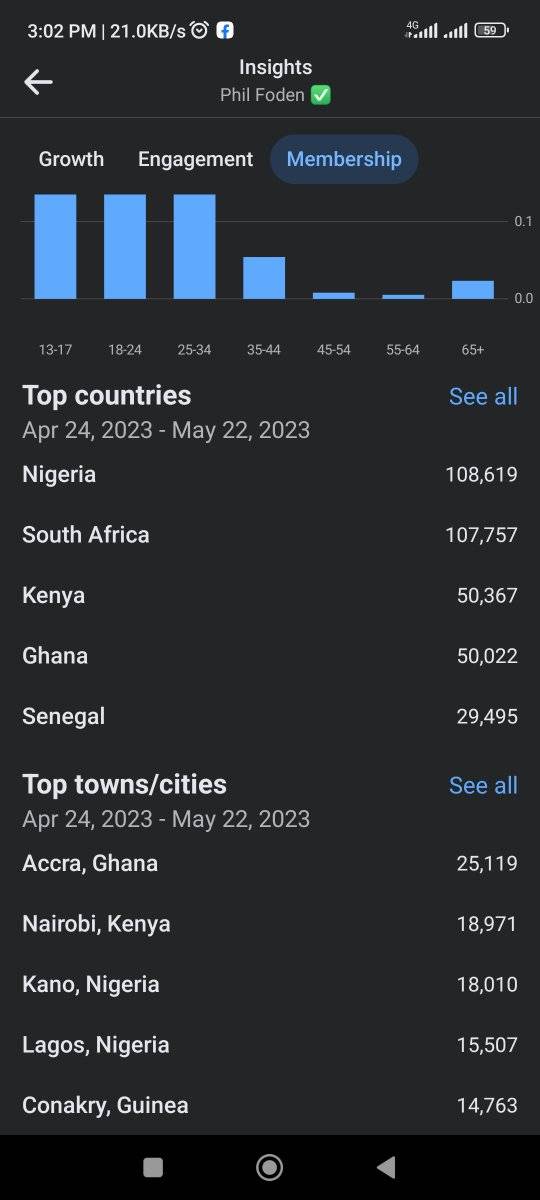
Task: Tap the alarm clock status icon
Action: coord(199,30)
